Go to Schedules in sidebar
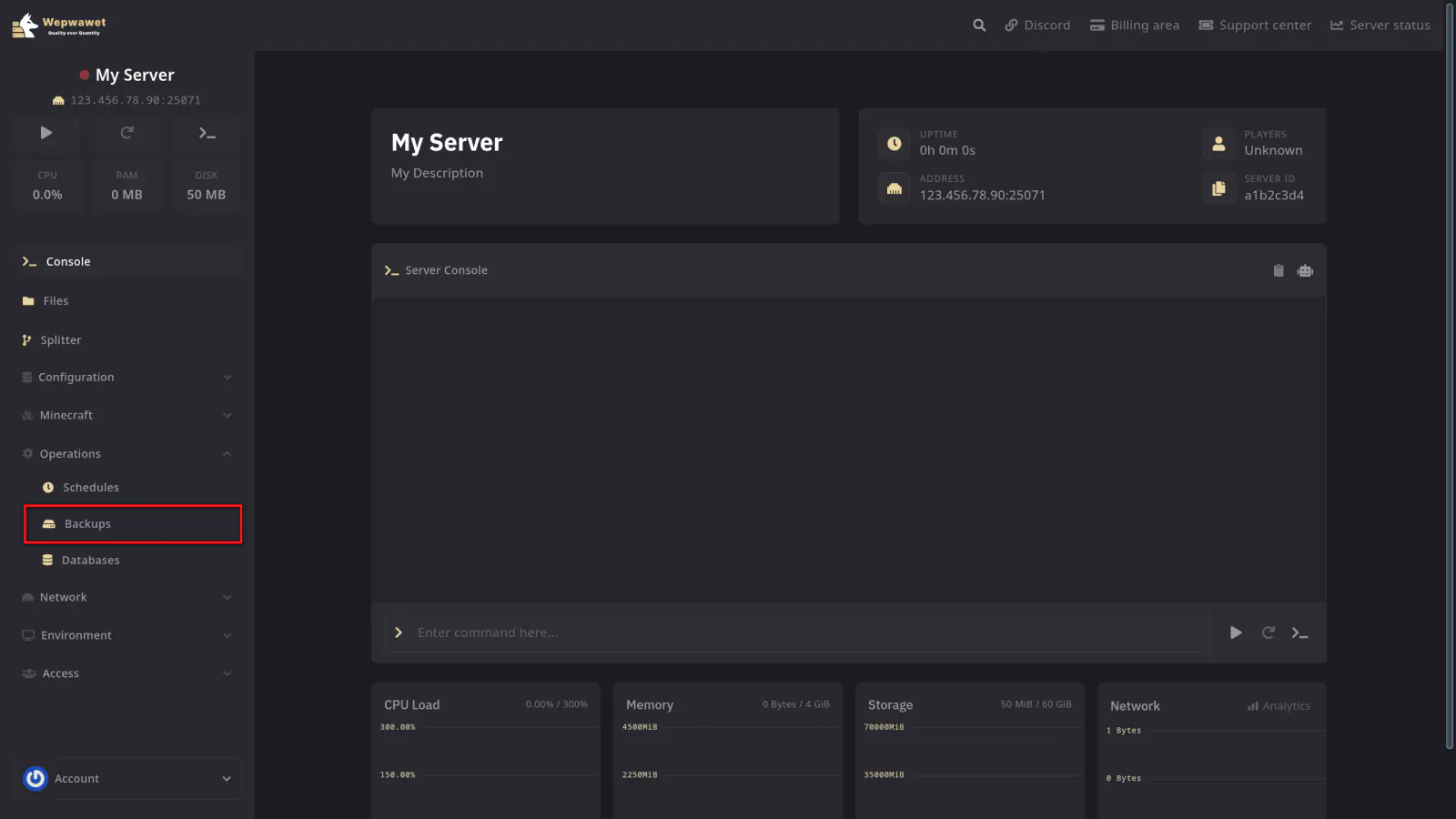This screenshot has width=1456, height=819. pyautogui.click(x=90, y=488)
